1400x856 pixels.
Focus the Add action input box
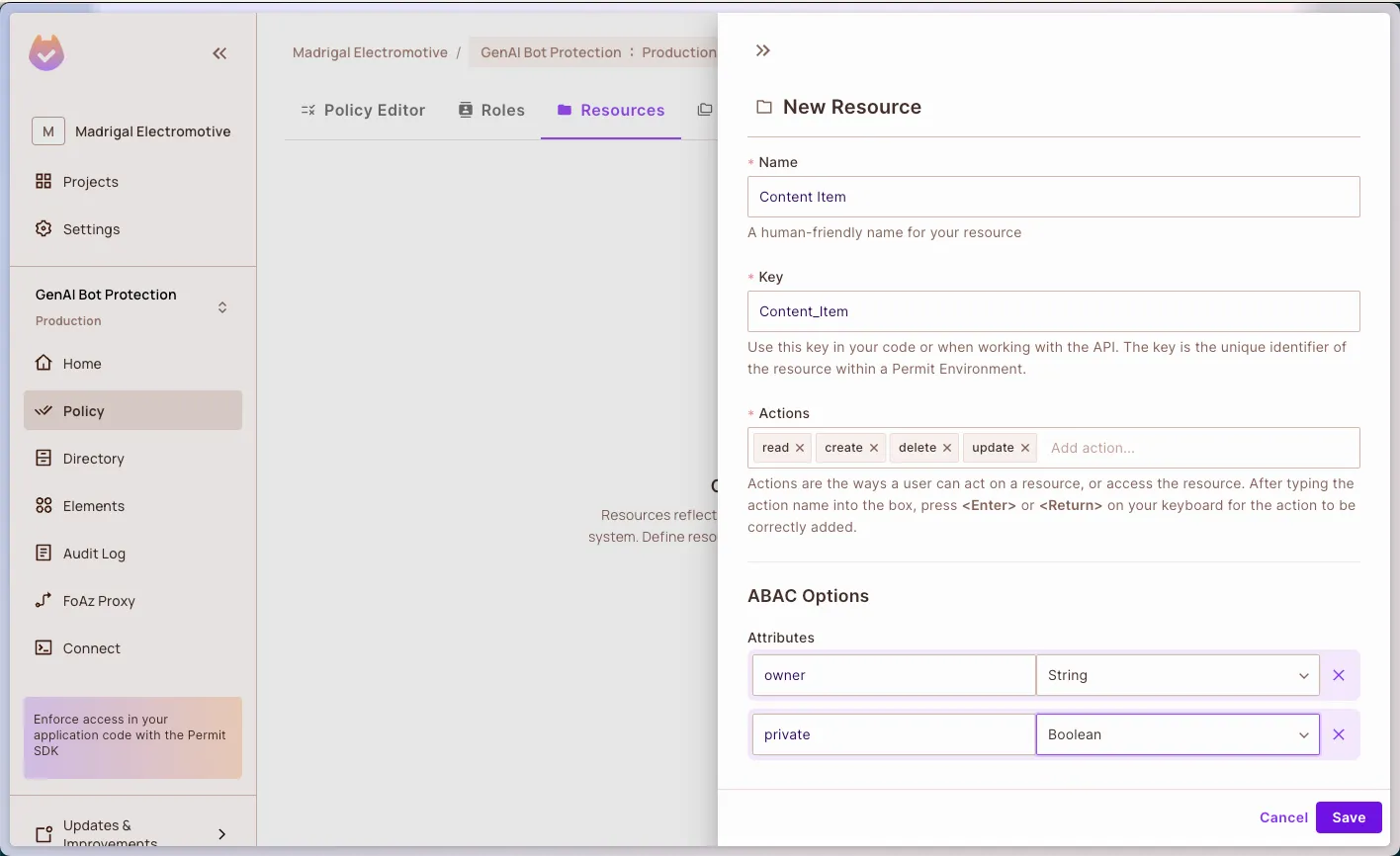coord(1196,448)
